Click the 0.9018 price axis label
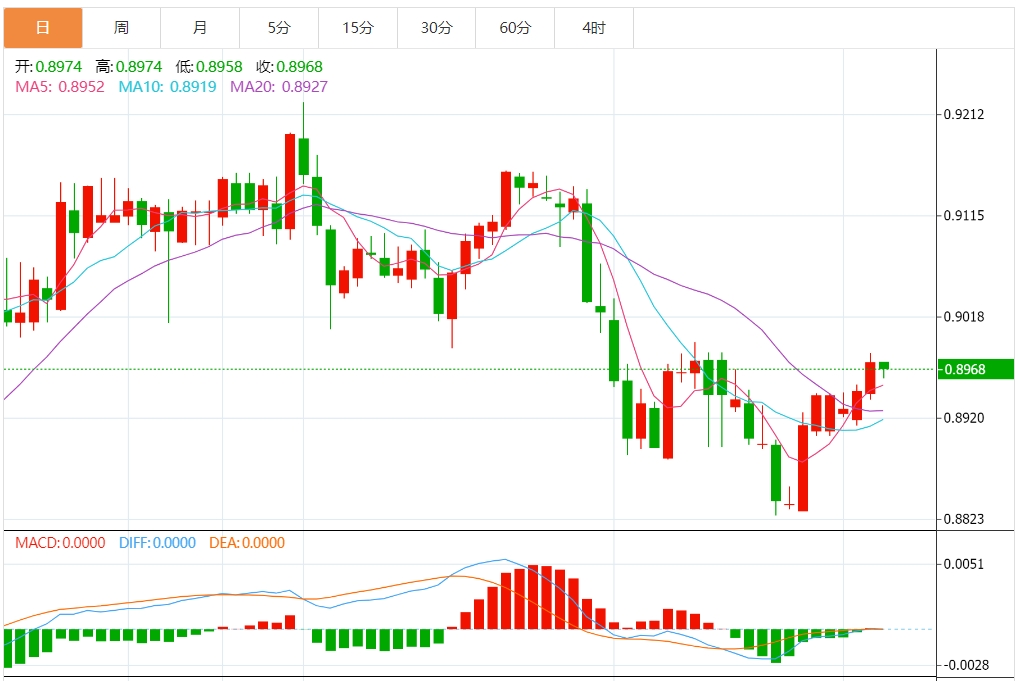This screenshot has width=1020, height=681. point(964,317)
